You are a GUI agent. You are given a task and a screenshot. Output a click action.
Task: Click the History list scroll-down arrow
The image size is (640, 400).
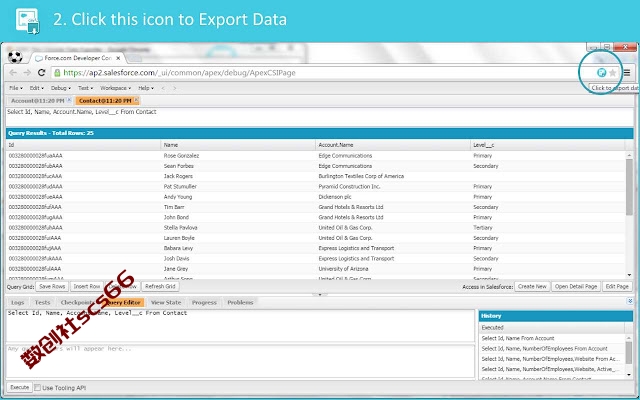tap(629, 374)
